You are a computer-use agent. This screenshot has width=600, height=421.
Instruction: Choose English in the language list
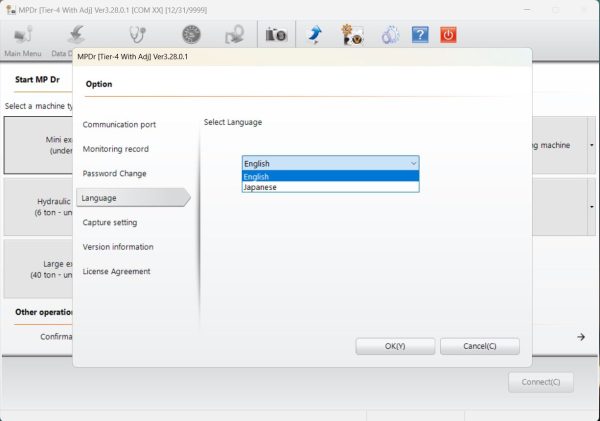pos(331,176)
